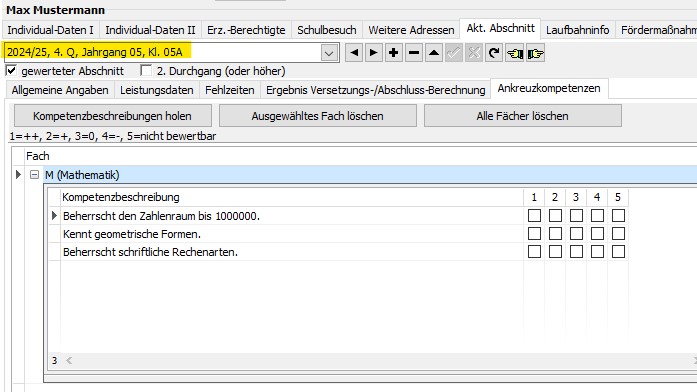Click the right-pointing hand icon
The width and height of the screenshot is (697, 392).
point(535,53)
